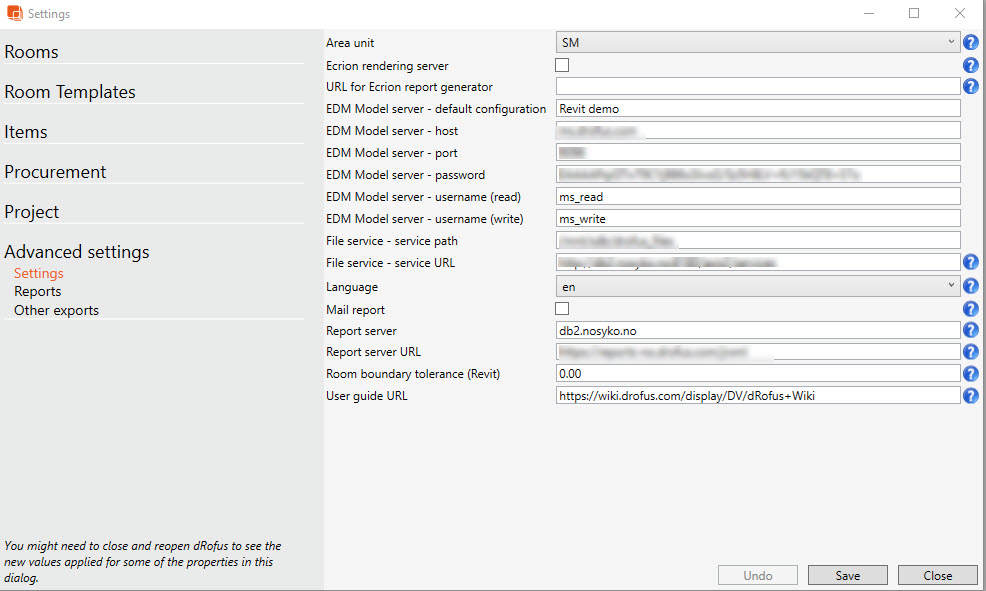
Task: Select Procurement in the left panel
Action: tap(55, 172)
